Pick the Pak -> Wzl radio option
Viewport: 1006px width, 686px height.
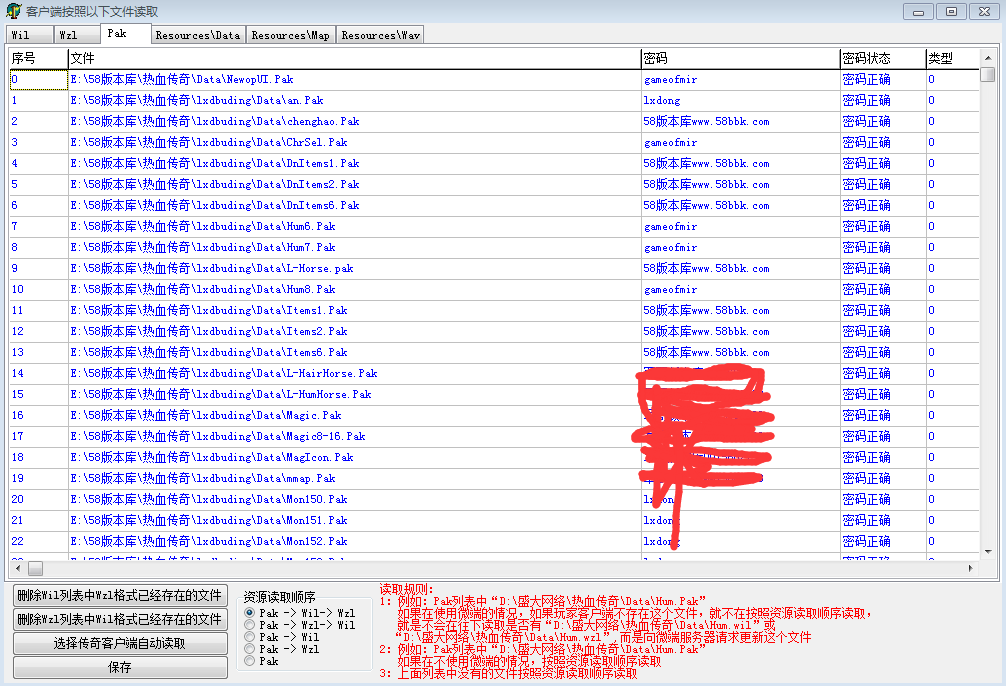click(250, 649)
